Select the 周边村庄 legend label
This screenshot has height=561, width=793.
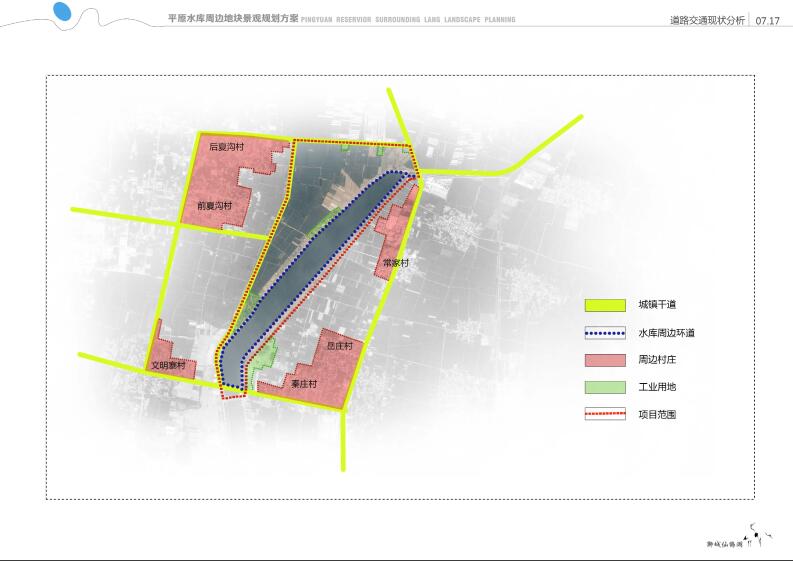pyautogui.click(x=657, y=360)
